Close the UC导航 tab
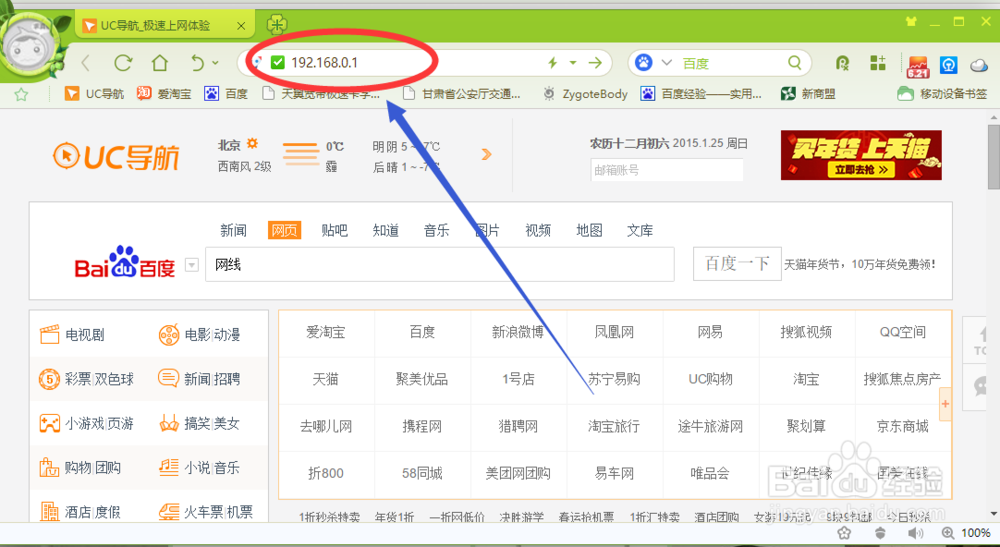Viewport: 1000px width, 547px height. pyautogui.click(x=240, y=26)
